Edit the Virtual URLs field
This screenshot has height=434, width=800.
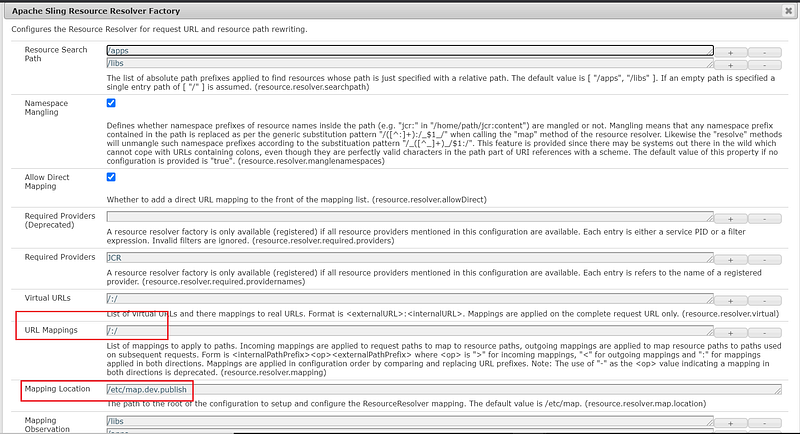(x=410, y=299)
